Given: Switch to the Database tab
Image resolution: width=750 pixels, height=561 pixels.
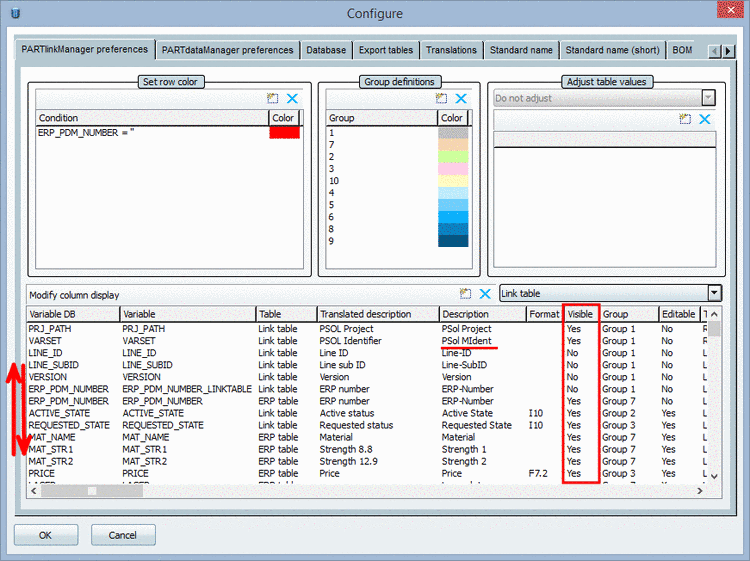Looking at the screenshot, I should (x=326, y=50).
